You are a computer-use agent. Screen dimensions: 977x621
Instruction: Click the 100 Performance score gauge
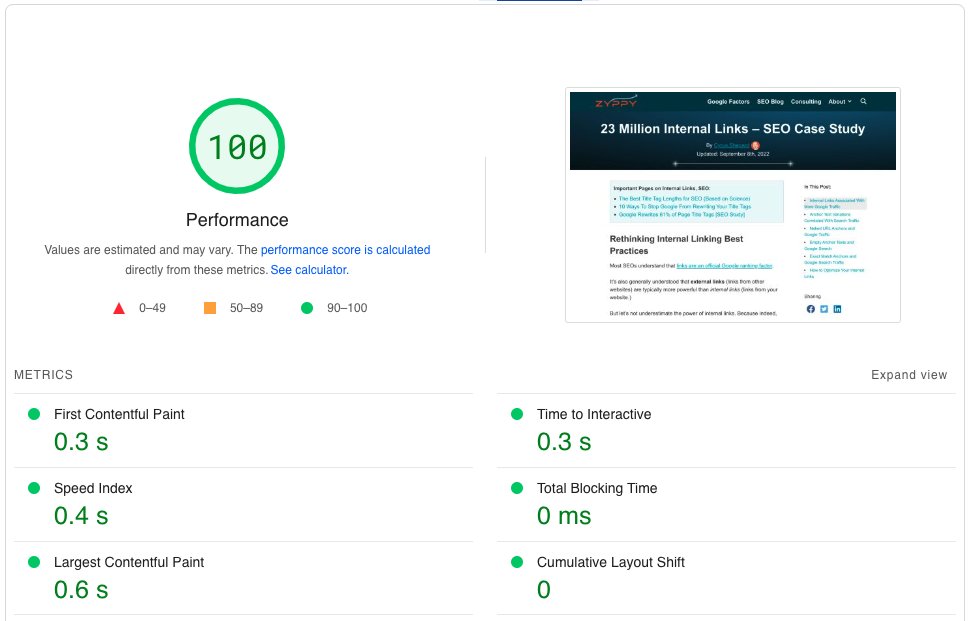click(x=236, y=146)
